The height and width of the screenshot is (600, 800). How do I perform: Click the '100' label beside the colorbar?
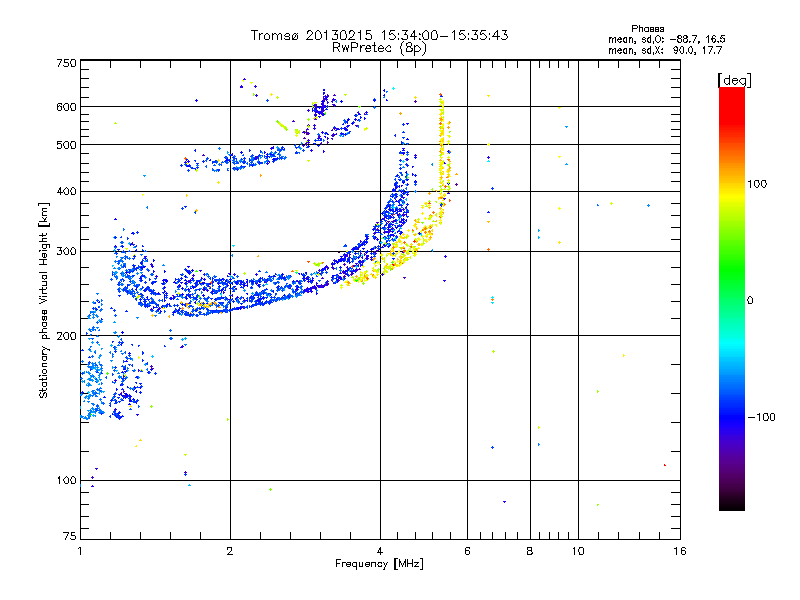coord(757,184)
